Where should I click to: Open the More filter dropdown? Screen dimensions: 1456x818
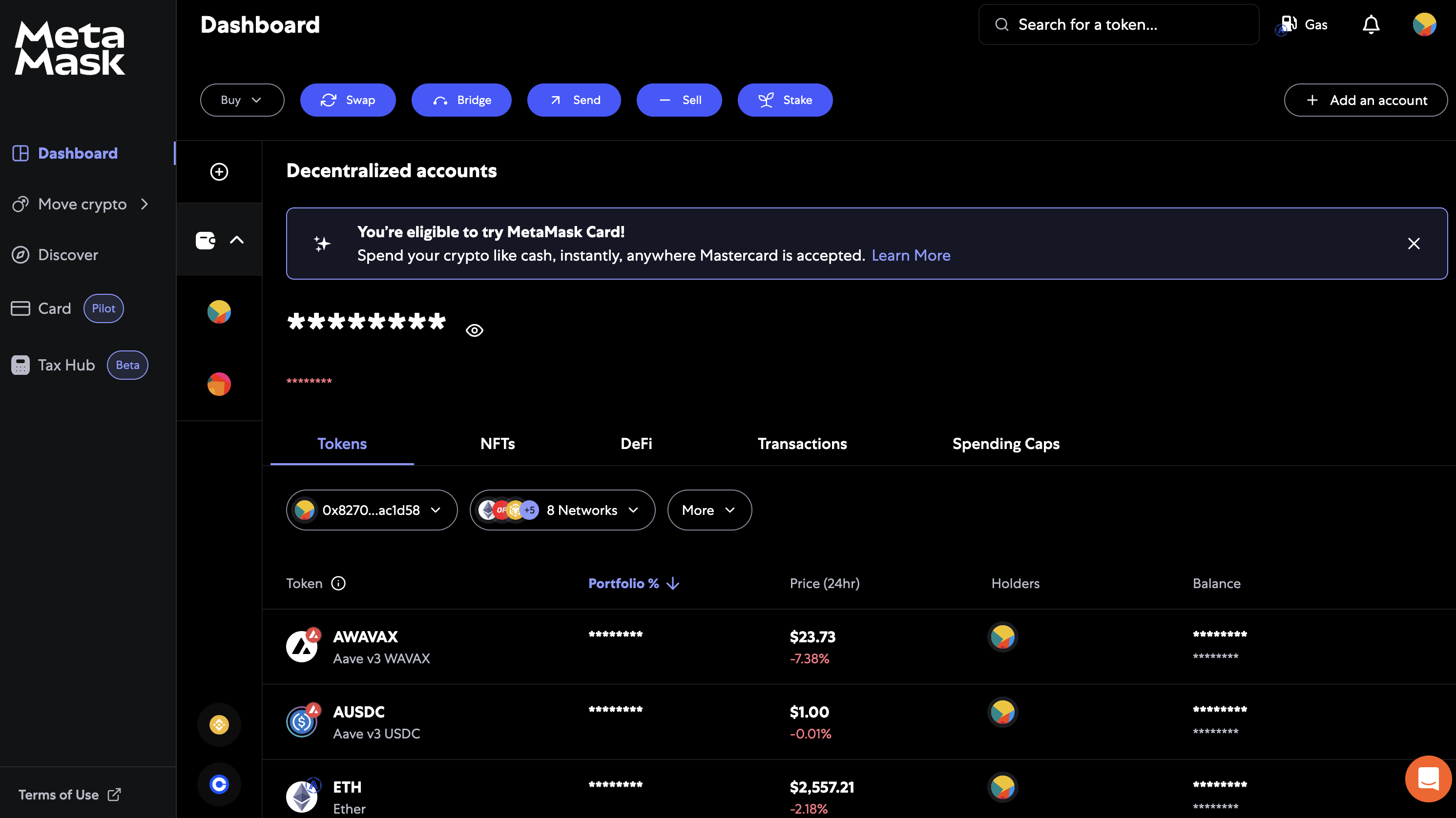click(x=709, y=510)
